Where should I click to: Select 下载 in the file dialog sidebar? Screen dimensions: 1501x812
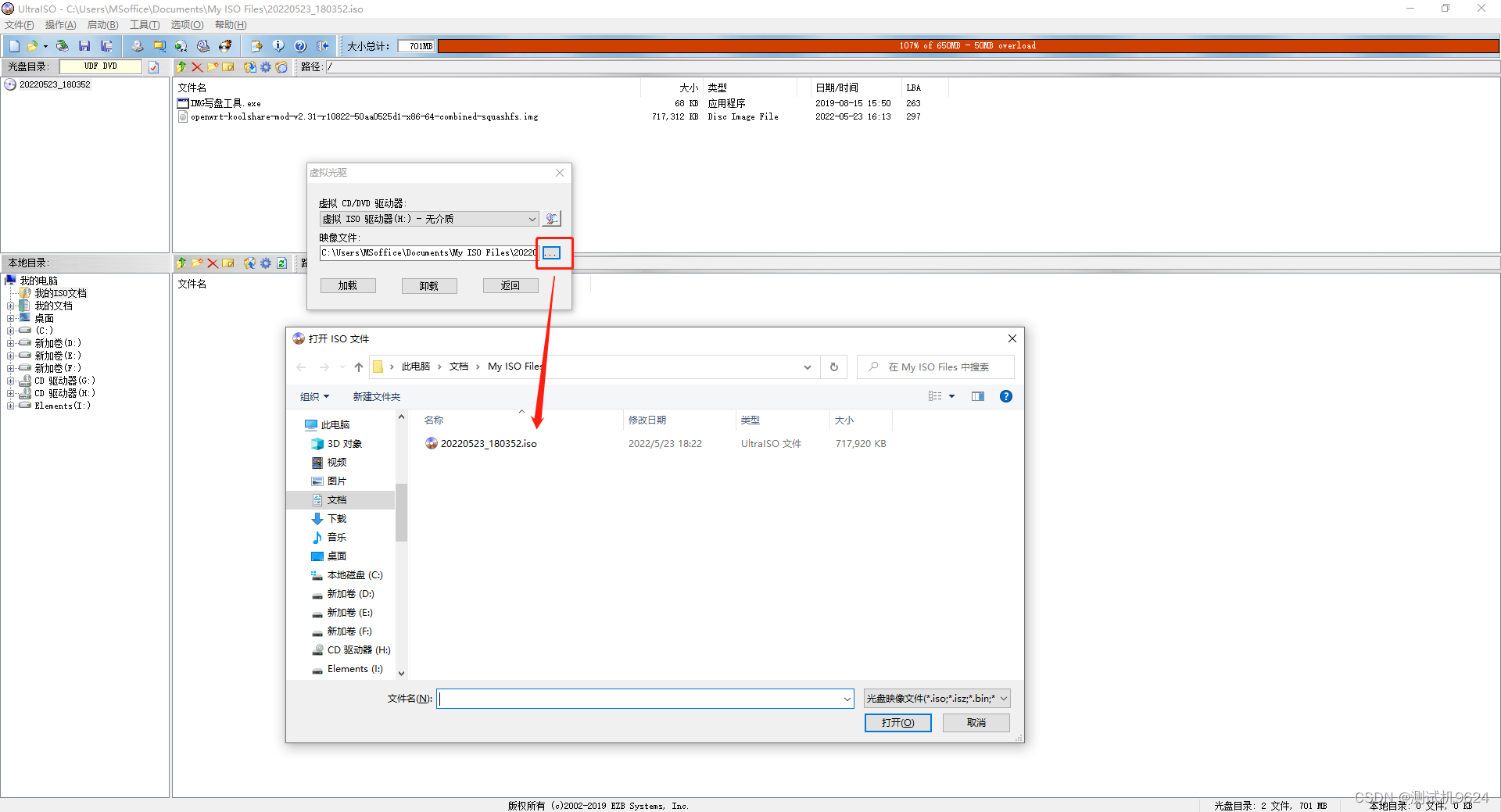tap(337, 519)
